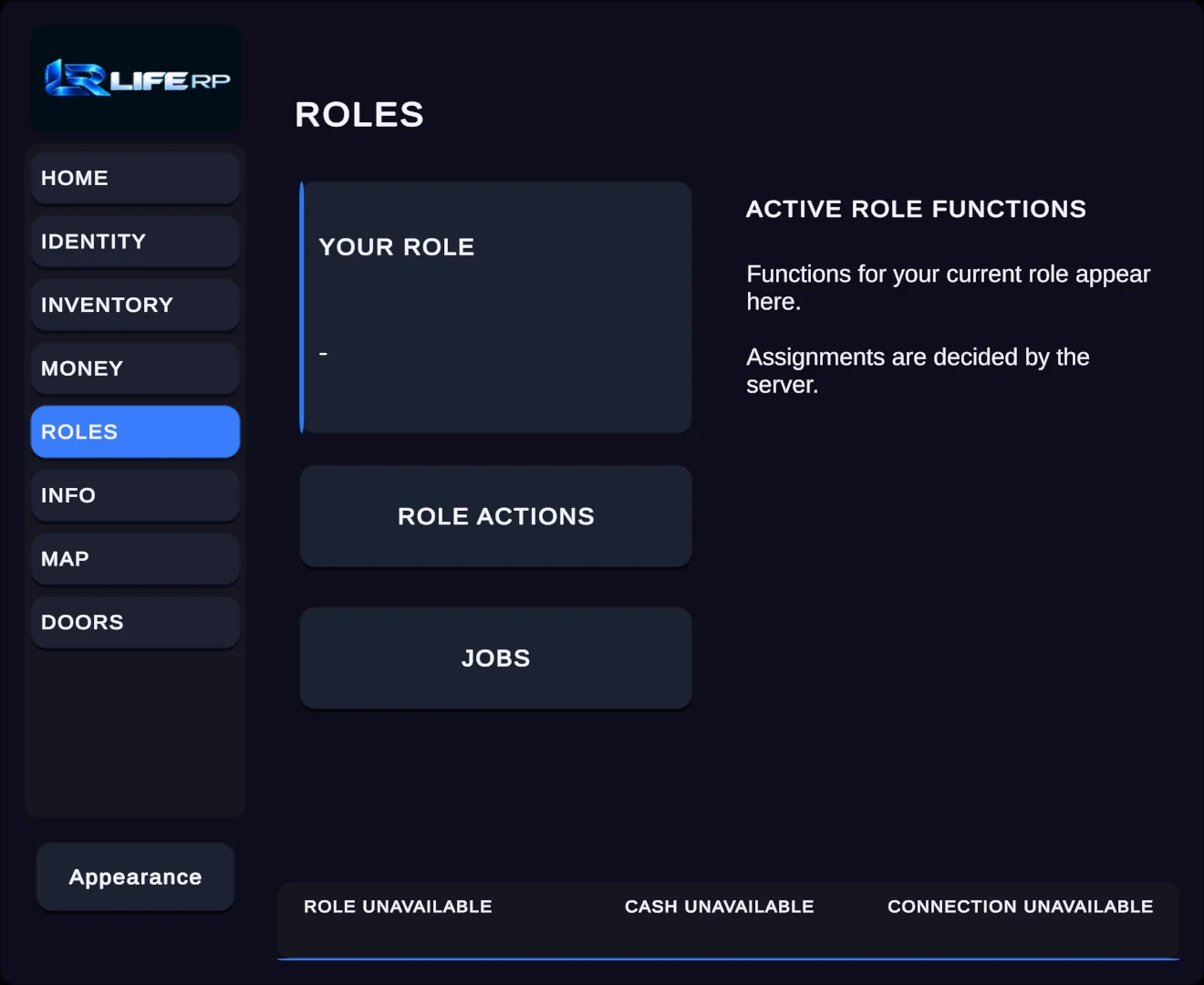Go to the IDENTITY section
The width and height of the screenshot is (1204, 985).
(135, 242)
